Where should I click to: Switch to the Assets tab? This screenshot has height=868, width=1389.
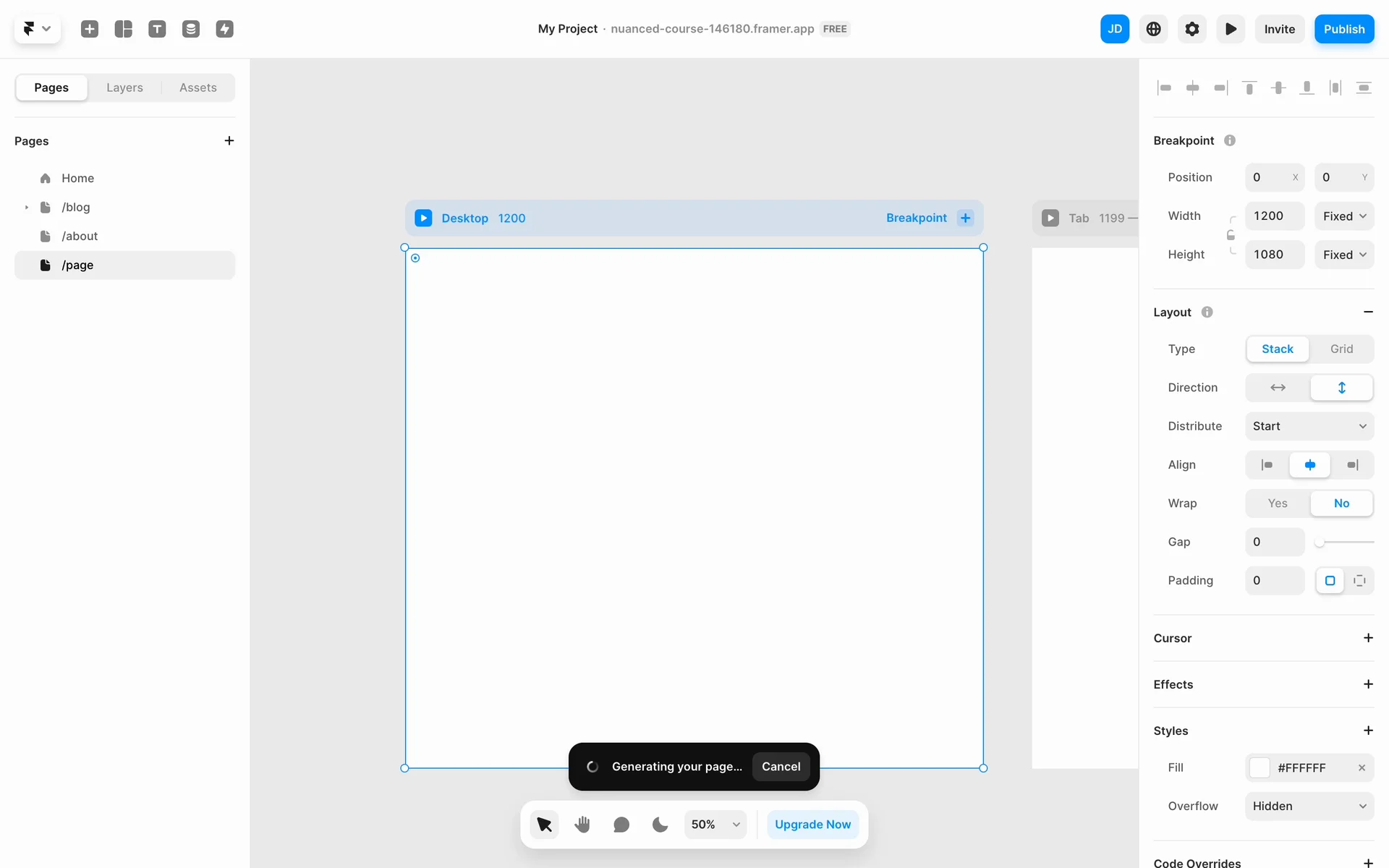pyautogui.click(x=198, y=88)
